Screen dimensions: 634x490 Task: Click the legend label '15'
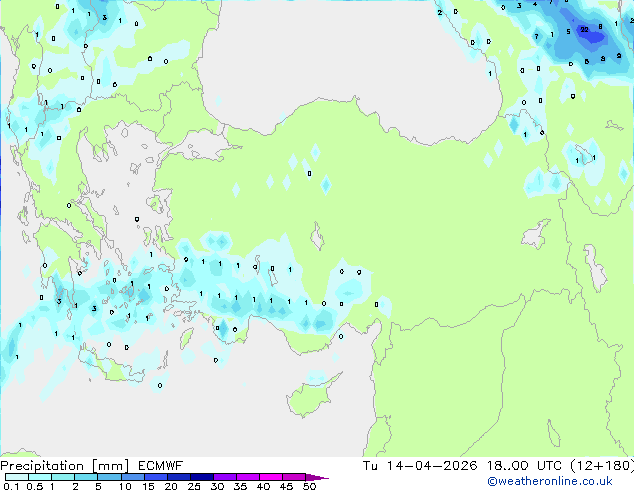coord(148,486)
